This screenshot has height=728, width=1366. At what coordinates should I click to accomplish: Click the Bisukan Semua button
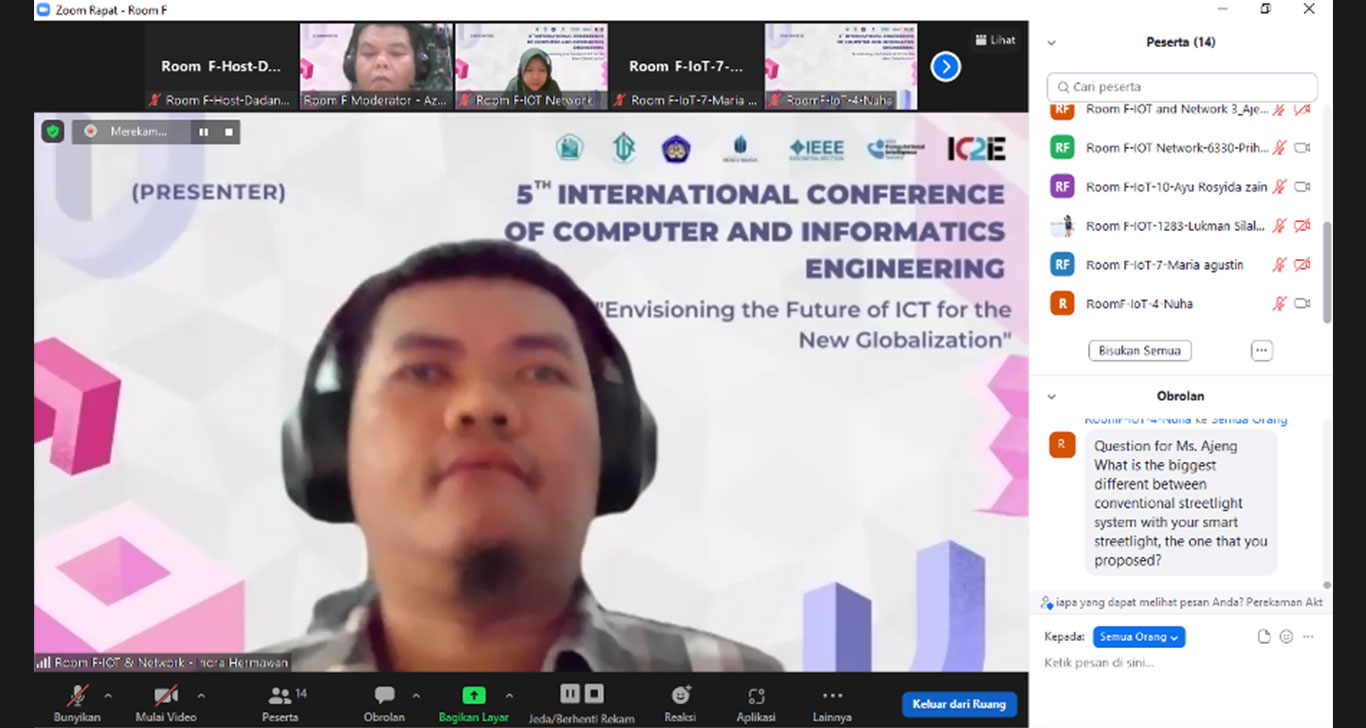pyautogui.click(x=1139, y=351)
